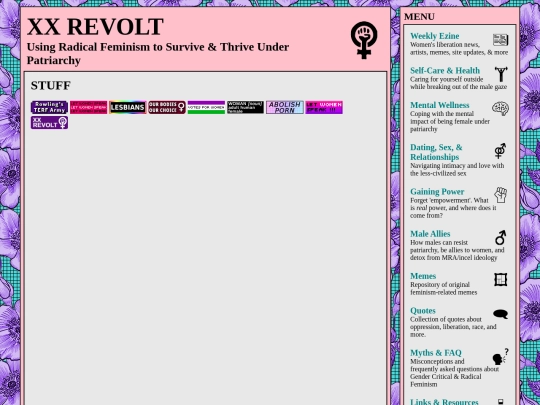Click the Votes For Women striped badge

(206, 107)
